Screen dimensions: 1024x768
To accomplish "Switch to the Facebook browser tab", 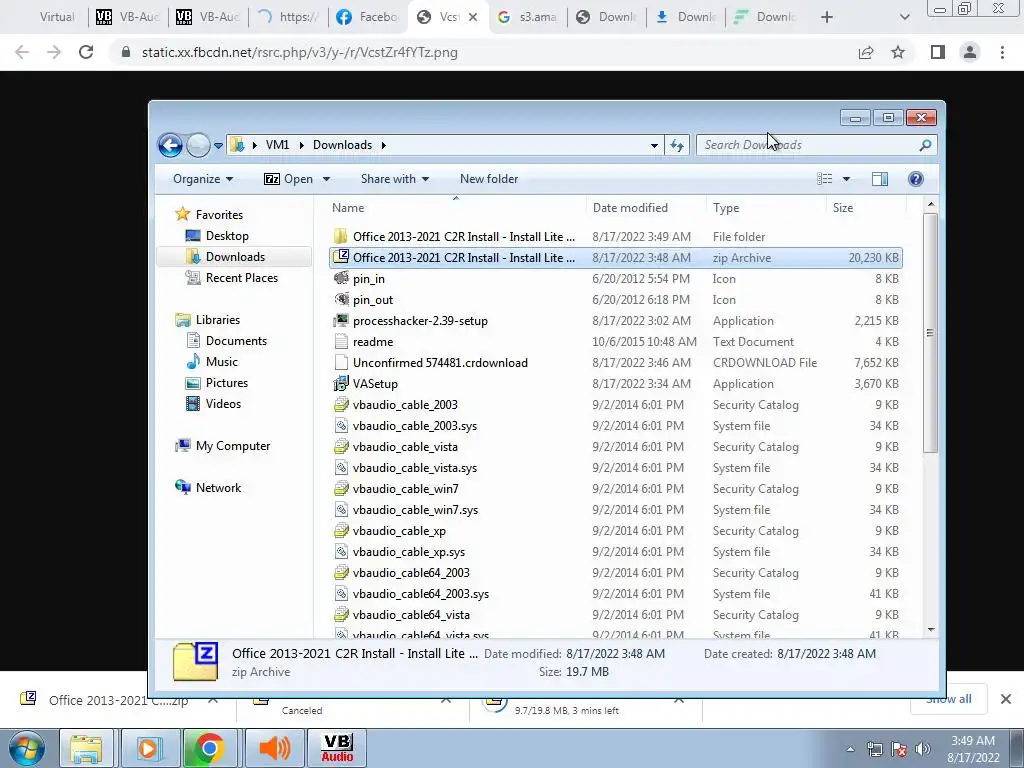I will pos(367,17).
